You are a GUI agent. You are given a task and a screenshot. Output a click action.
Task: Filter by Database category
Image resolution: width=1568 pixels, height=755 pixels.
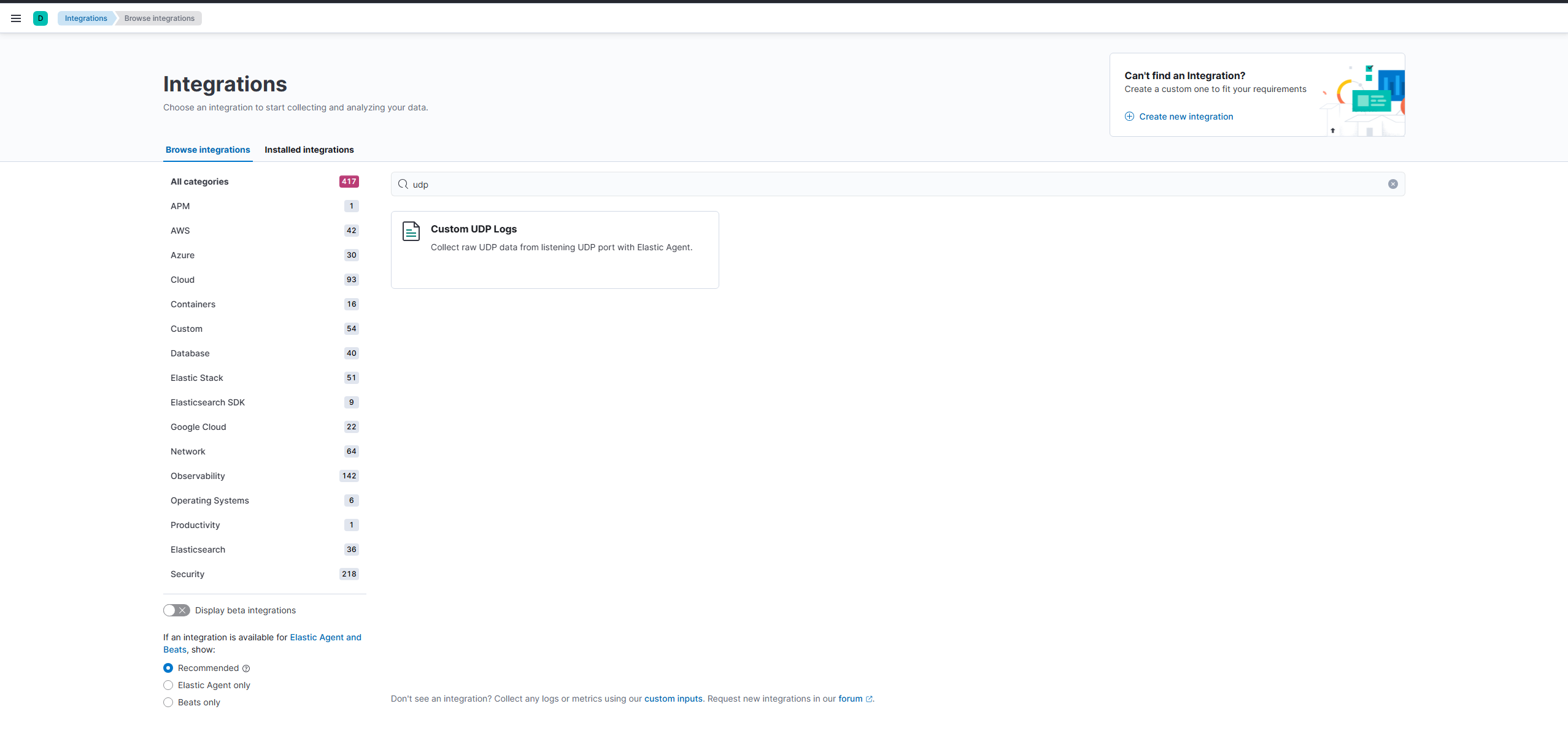point(265,353)
